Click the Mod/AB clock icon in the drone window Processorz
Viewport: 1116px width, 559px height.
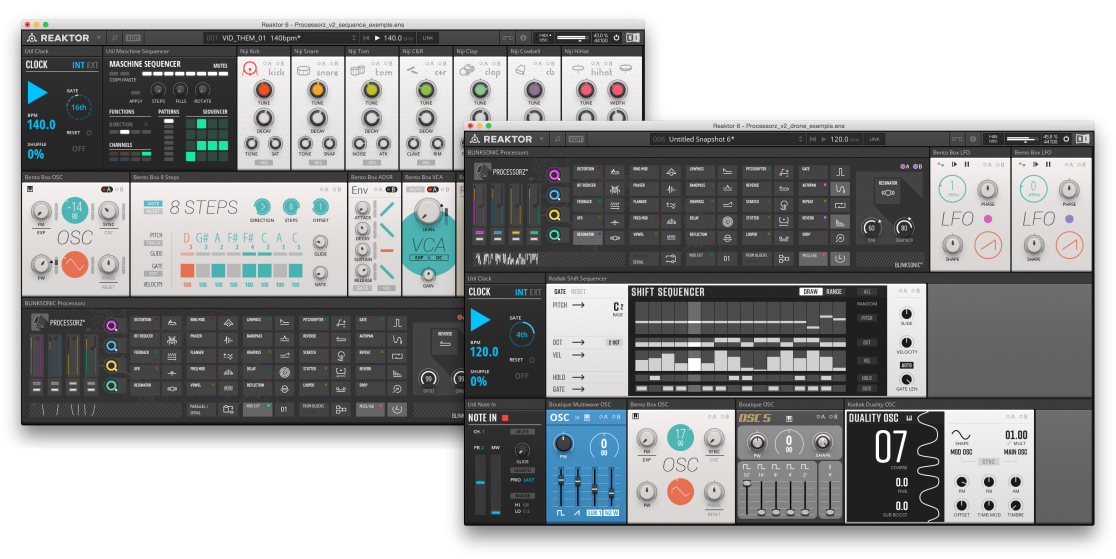click(841, 258)
